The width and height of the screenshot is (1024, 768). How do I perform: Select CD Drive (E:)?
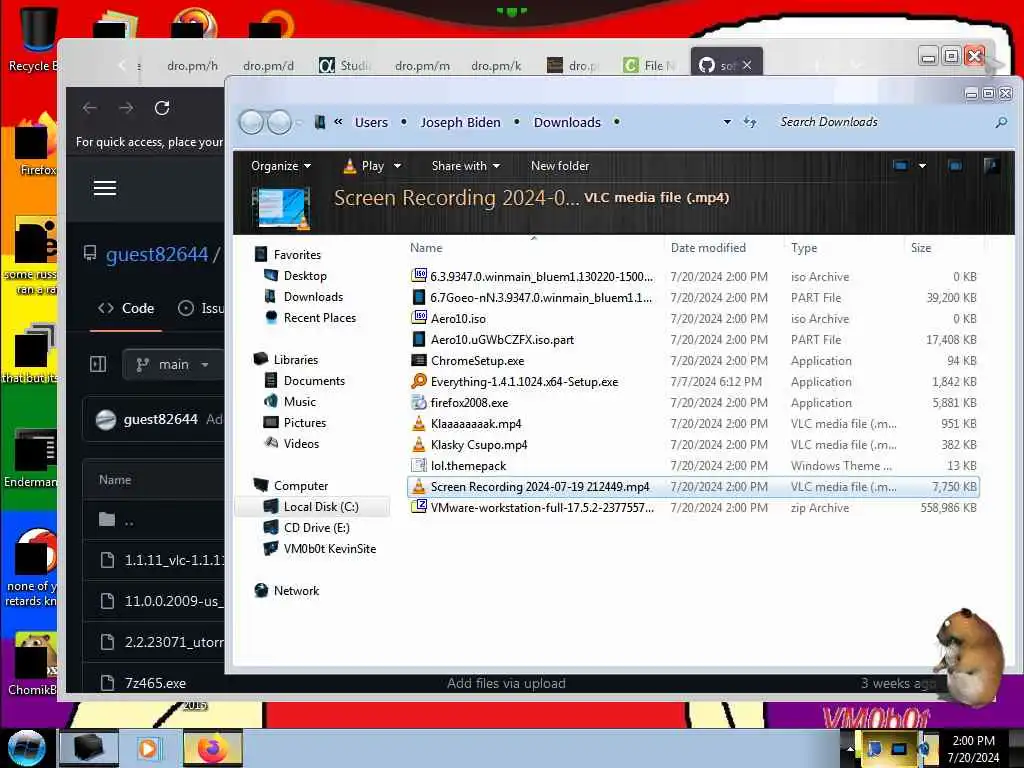tap(316, 528)
